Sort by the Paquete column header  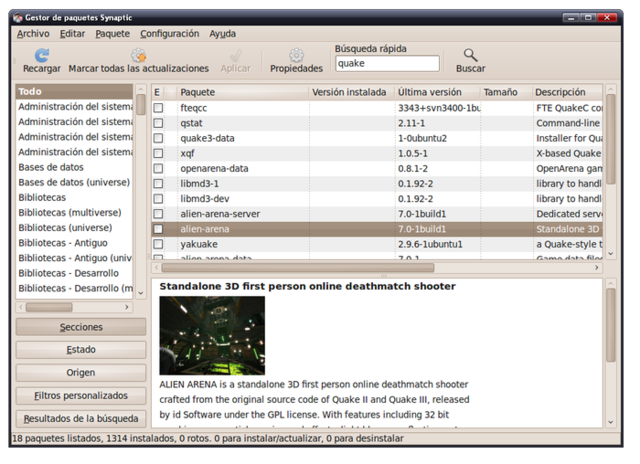(x=243, y=92)
